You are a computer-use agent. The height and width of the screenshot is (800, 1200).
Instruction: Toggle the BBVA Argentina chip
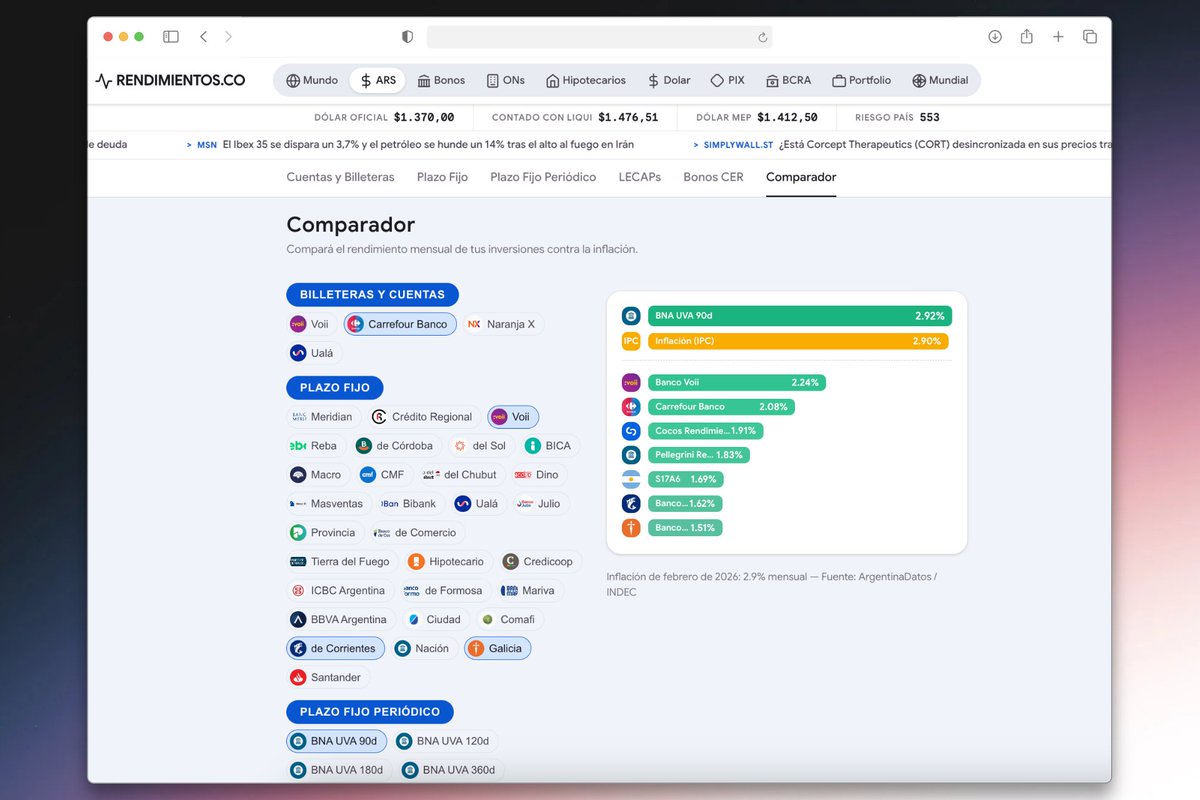pyautogui.click(x=340, y=620)
